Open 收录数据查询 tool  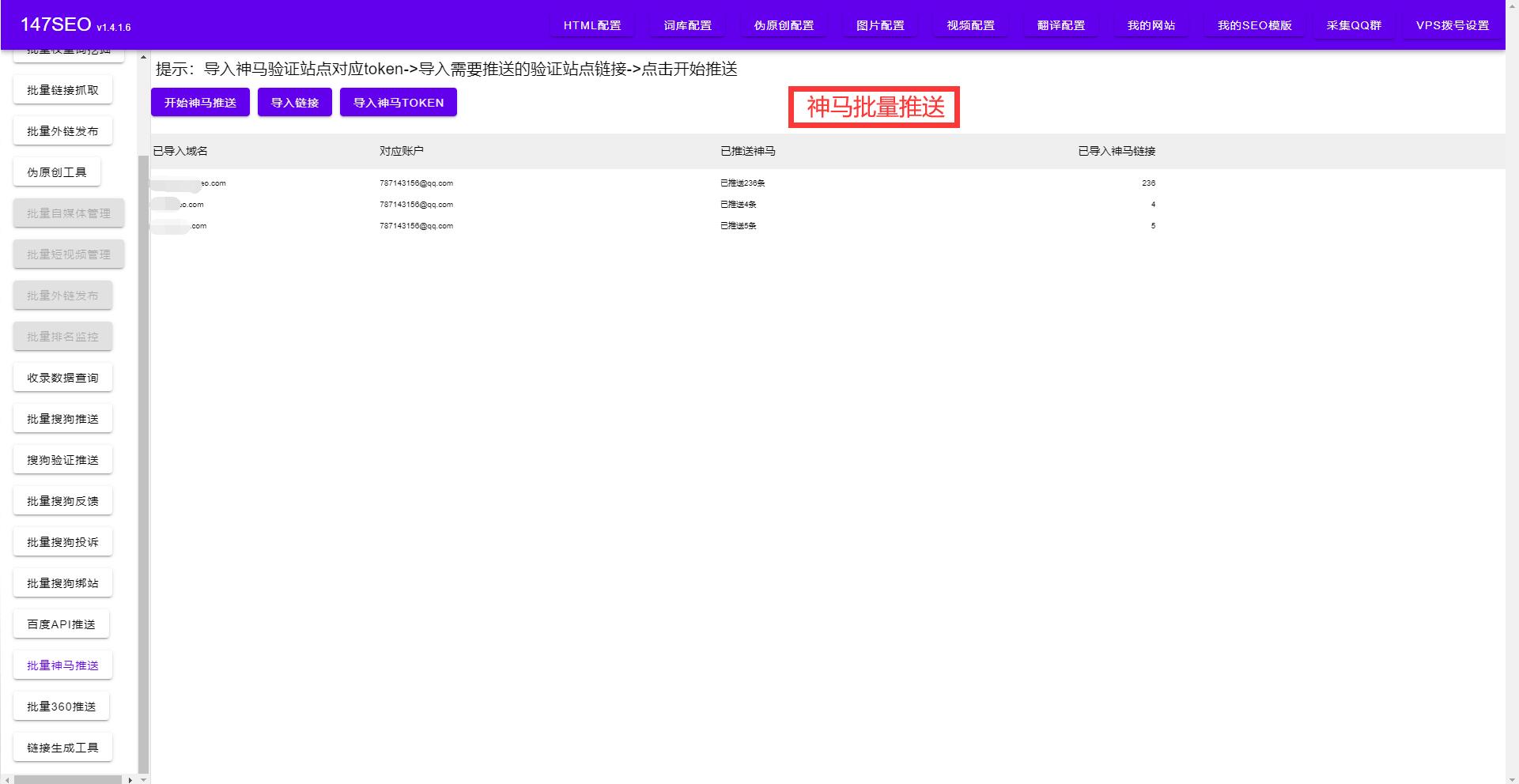click(62, 377)
